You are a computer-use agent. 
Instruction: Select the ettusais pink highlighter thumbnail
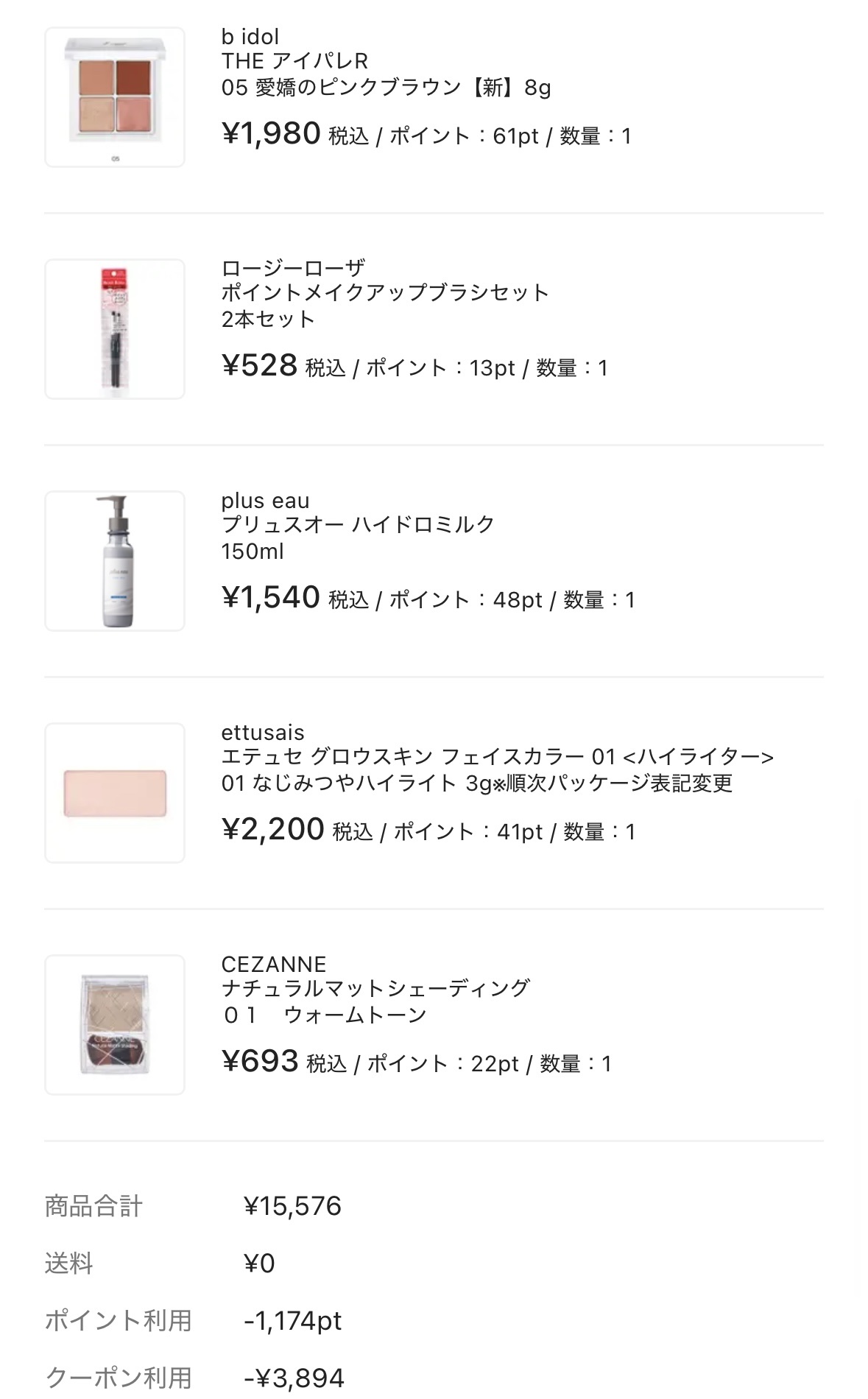point(115,793)
